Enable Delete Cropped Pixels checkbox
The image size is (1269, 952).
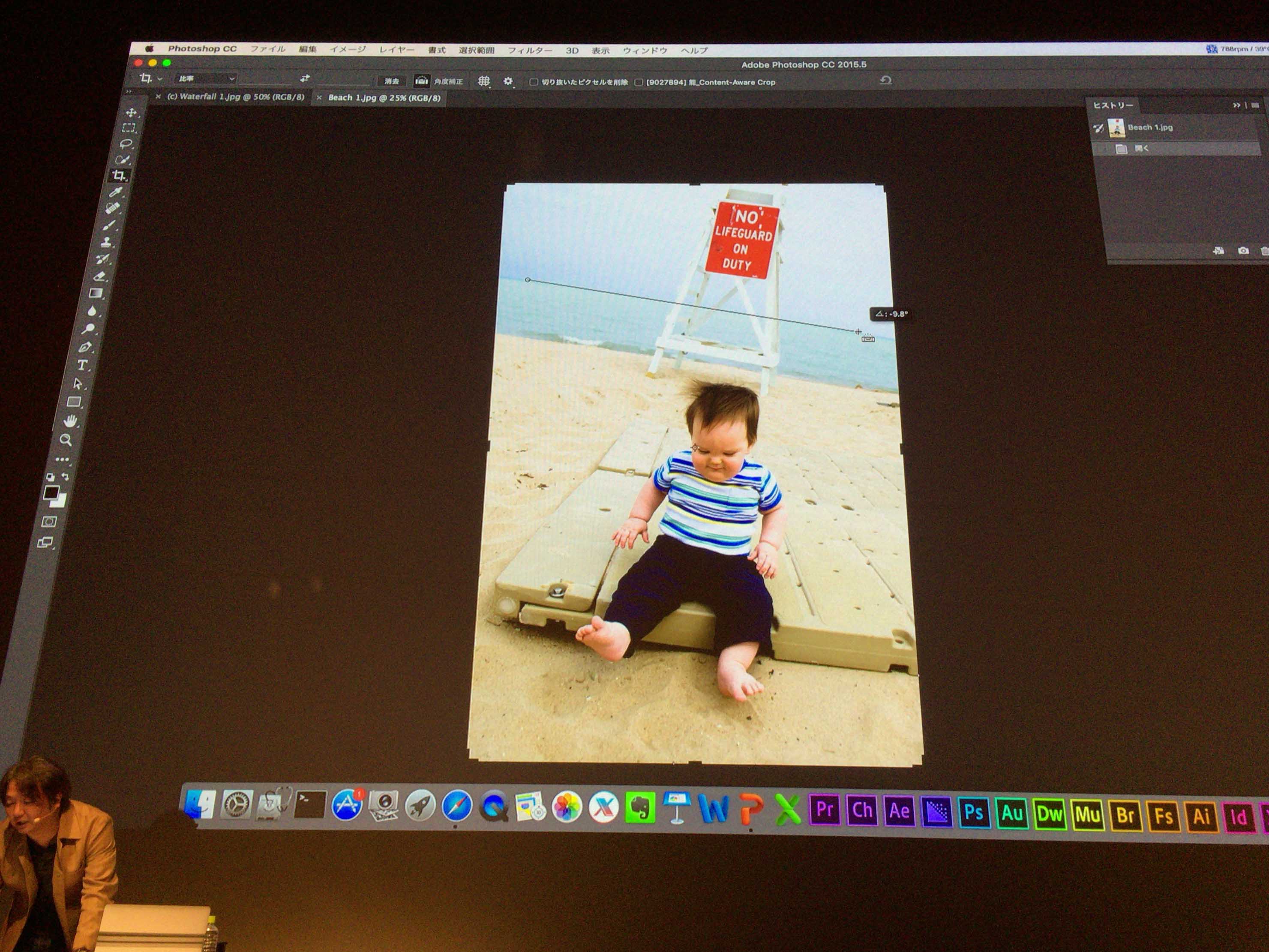pos(534,82)
